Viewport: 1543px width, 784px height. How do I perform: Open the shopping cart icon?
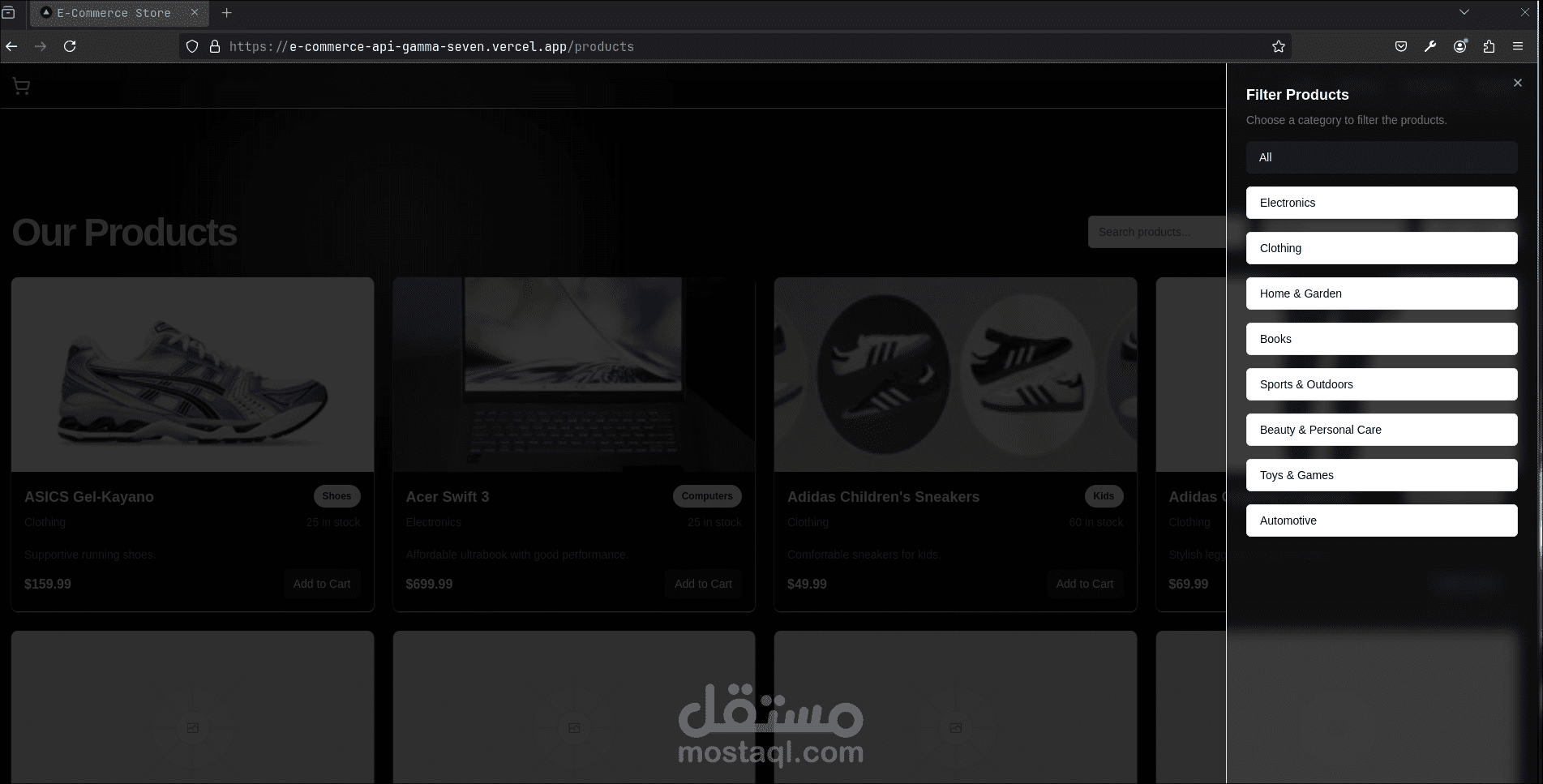click(x=22, y=87)
